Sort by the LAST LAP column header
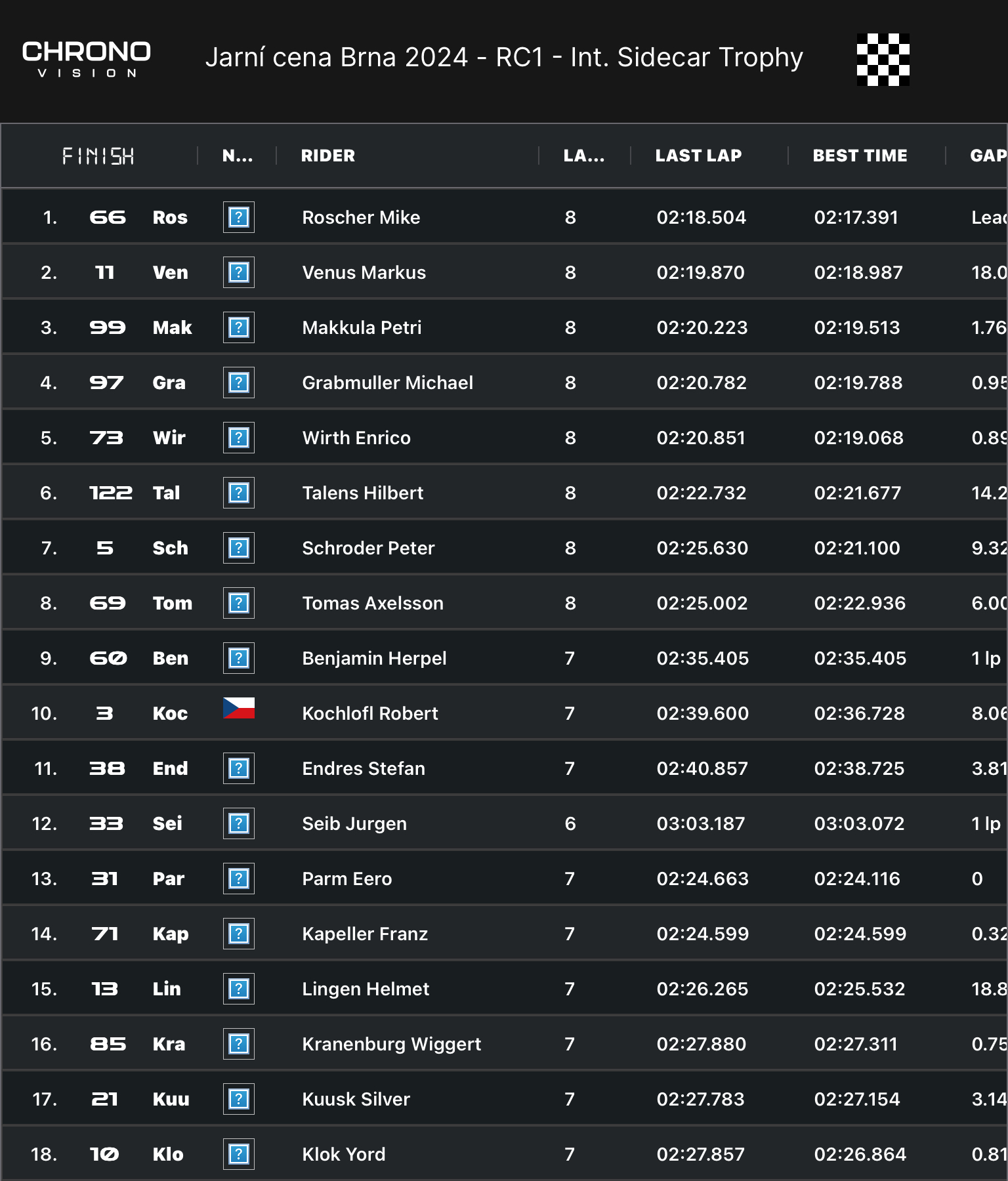Image resolution: width=1008 pixels, height=1181 pixels. [x=698, y=155]
